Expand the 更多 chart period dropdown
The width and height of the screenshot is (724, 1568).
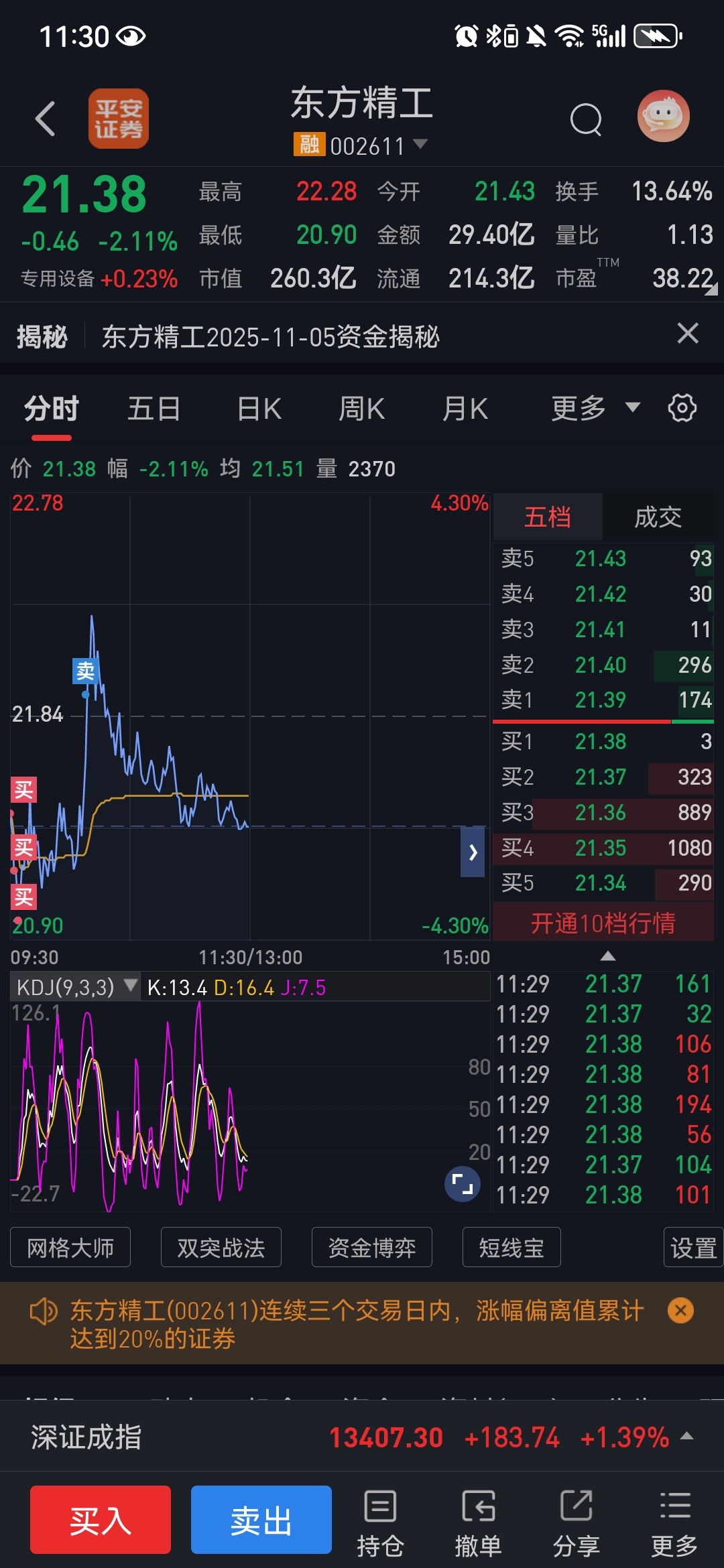[x=595, y=408]
